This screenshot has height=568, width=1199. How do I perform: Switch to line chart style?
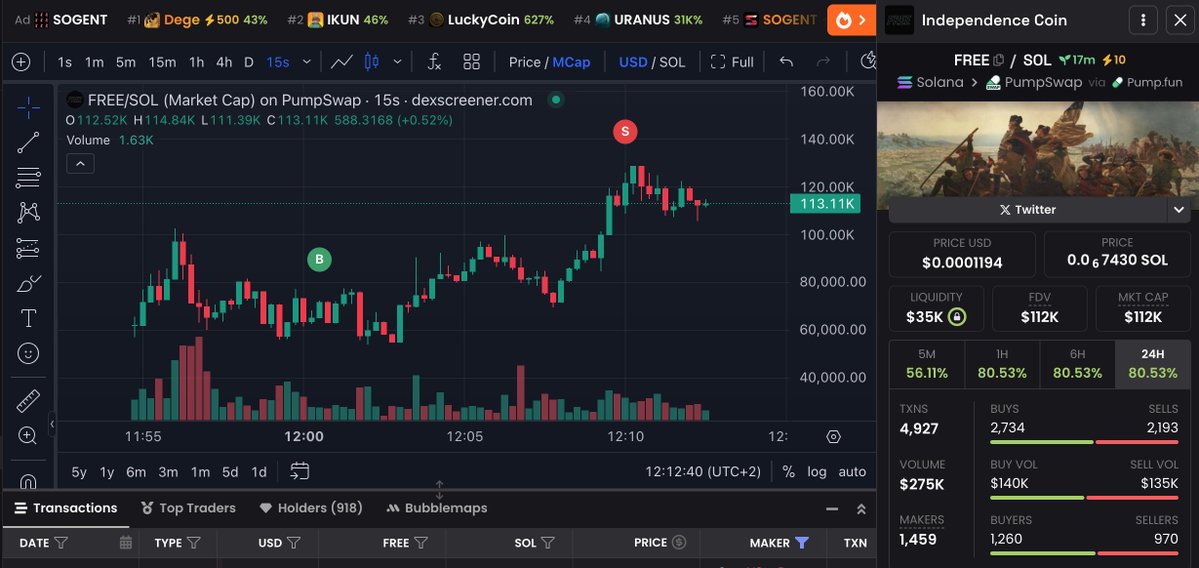(x=341, y=62)
